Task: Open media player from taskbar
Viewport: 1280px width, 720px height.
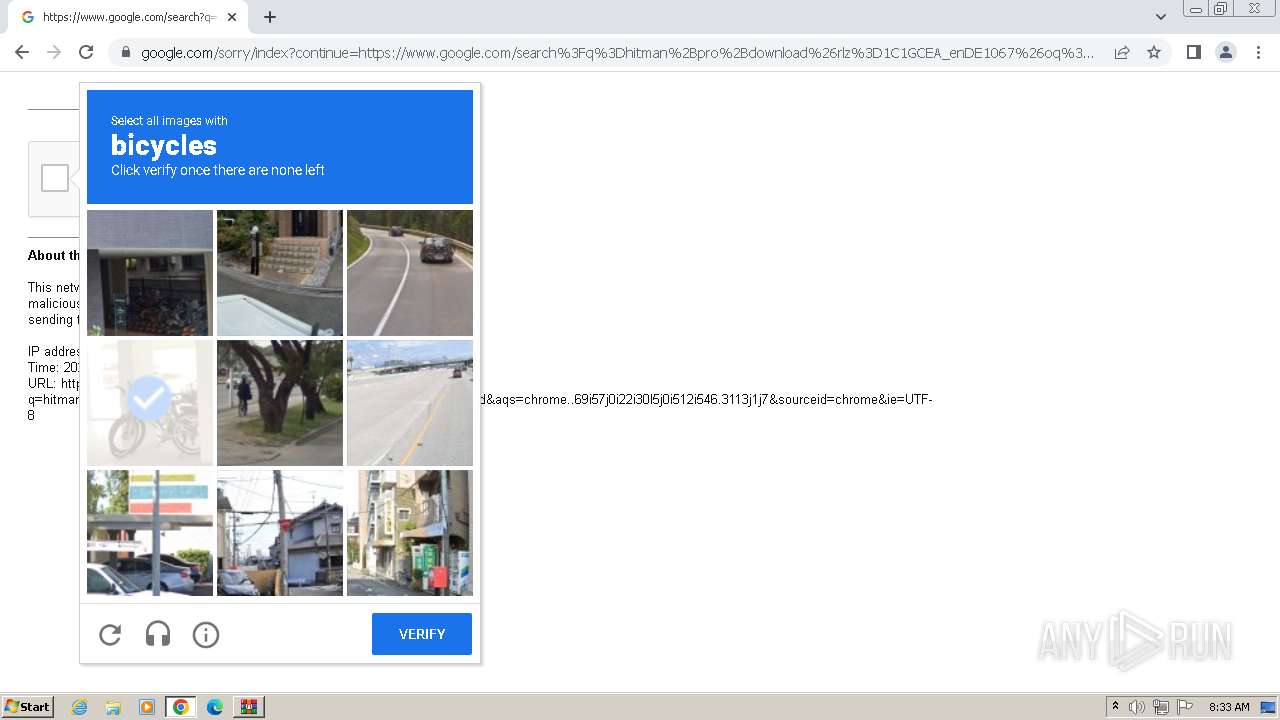Action: pos(147,707)
